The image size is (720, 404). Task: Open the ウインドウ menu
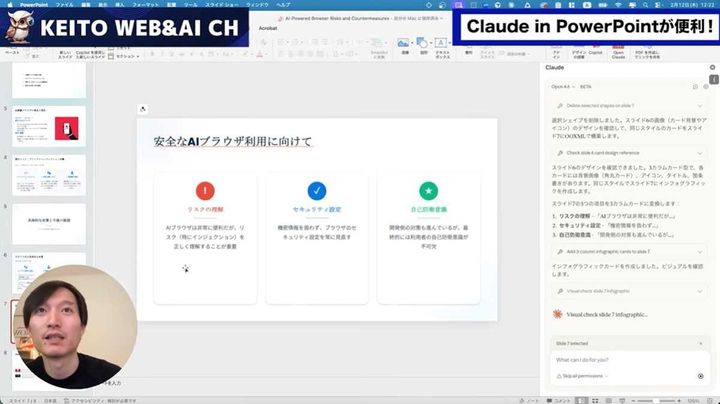257,5
